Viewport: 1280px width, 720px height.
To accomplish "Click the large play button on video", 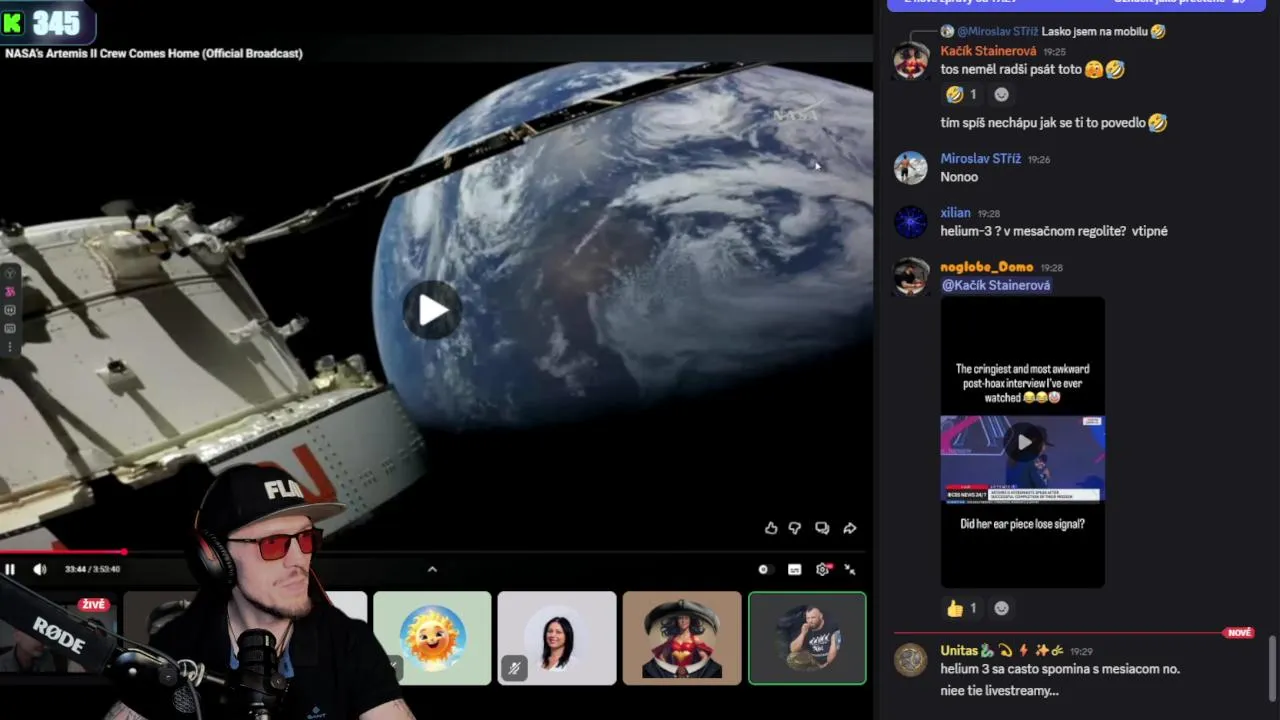I will tap(432, 310).
